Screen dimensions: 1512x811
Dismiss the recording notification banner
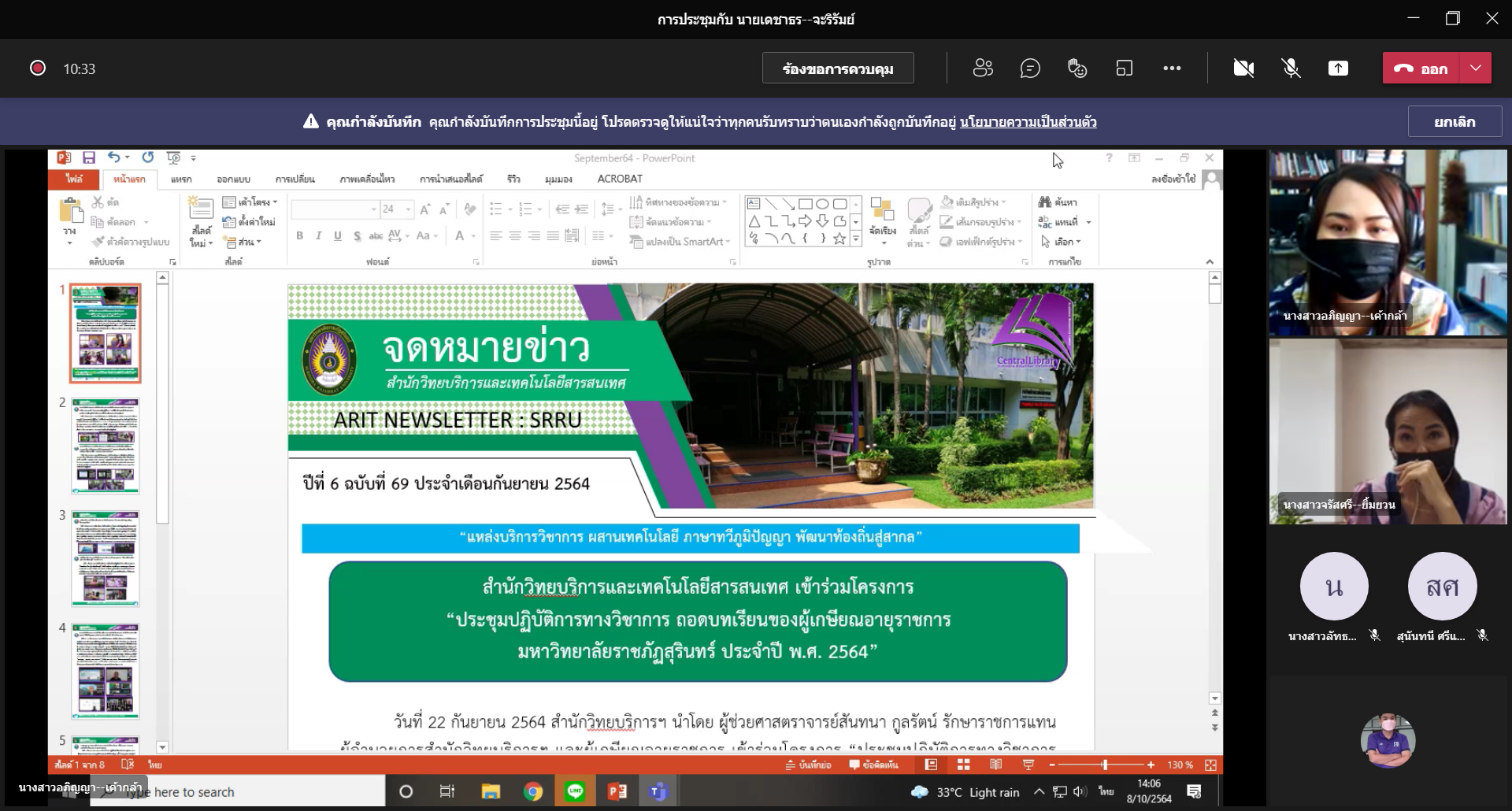click(x=1455, y=122)
